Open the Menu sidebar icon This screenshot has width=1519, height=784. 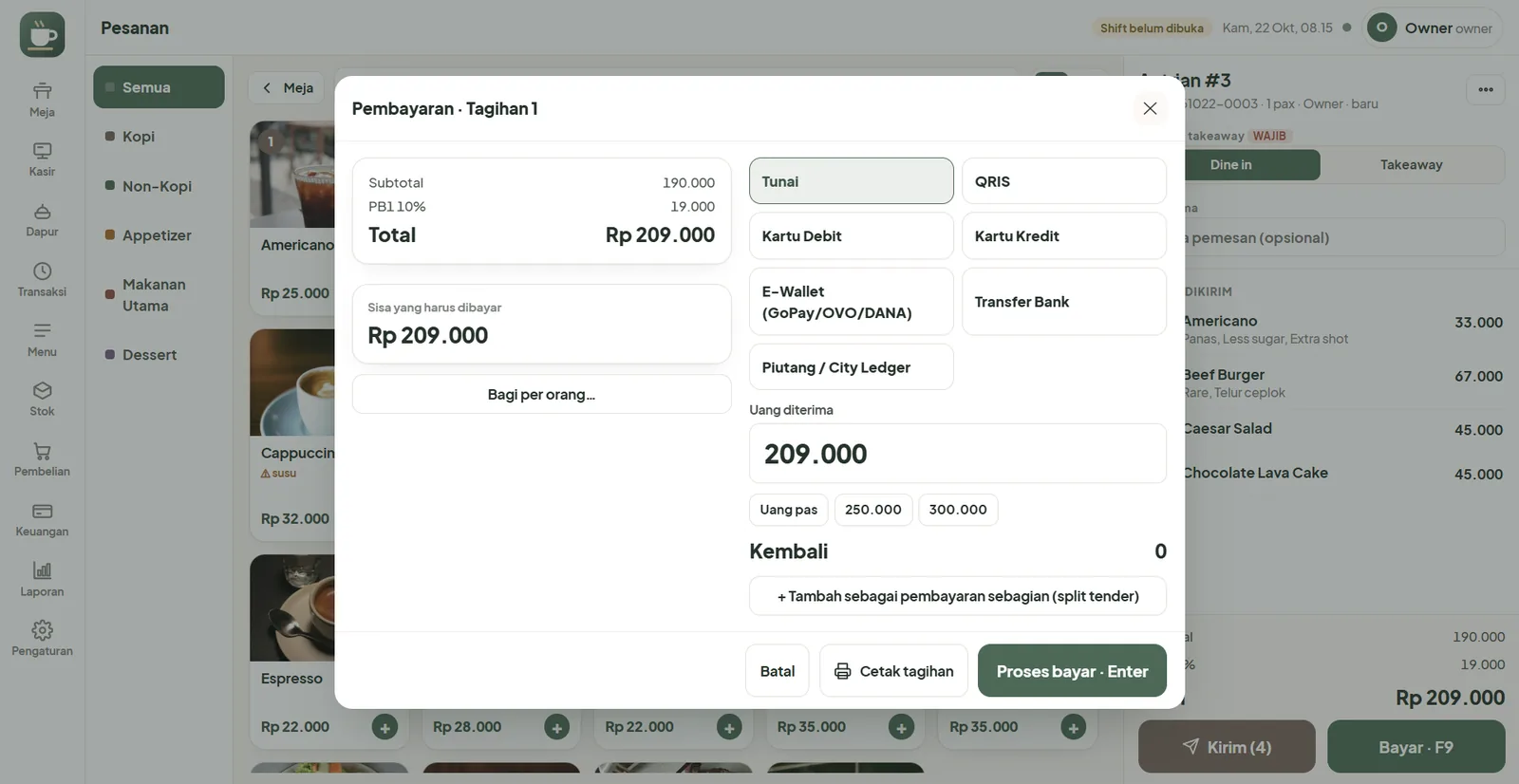(42, 340)
